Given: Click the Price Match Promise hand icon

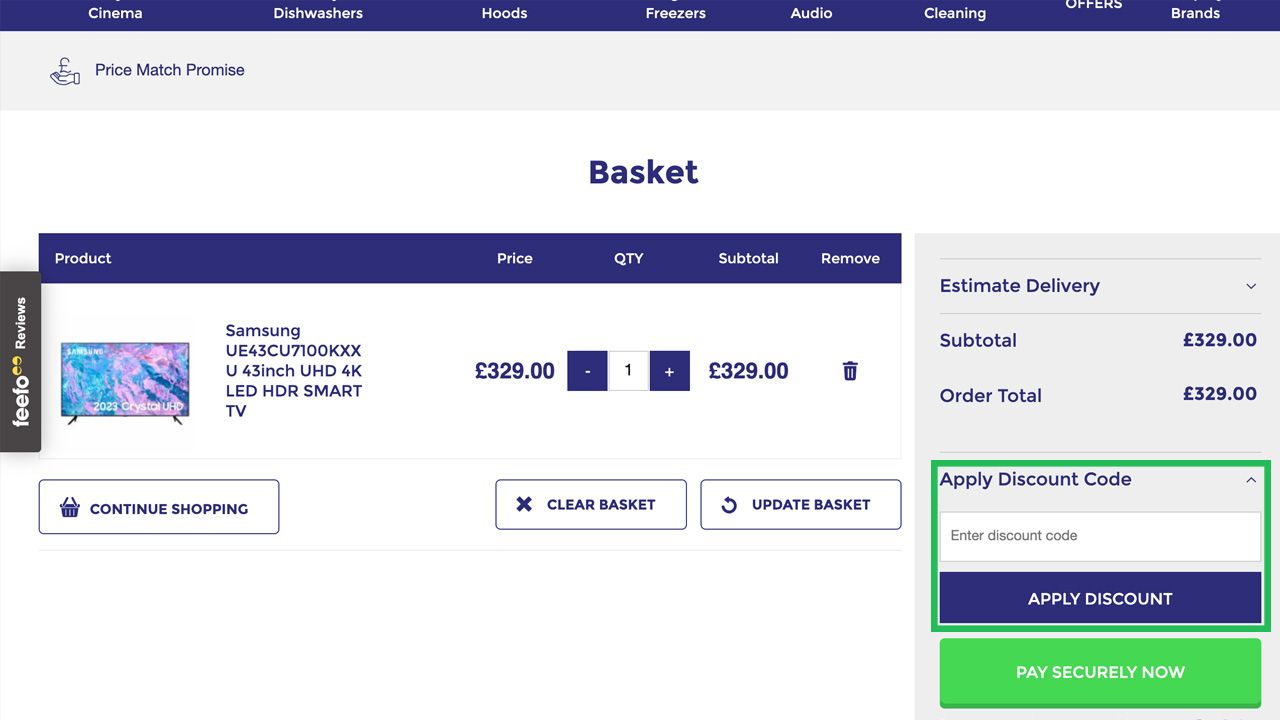Looking at the screenshot, I should point(65,71).
